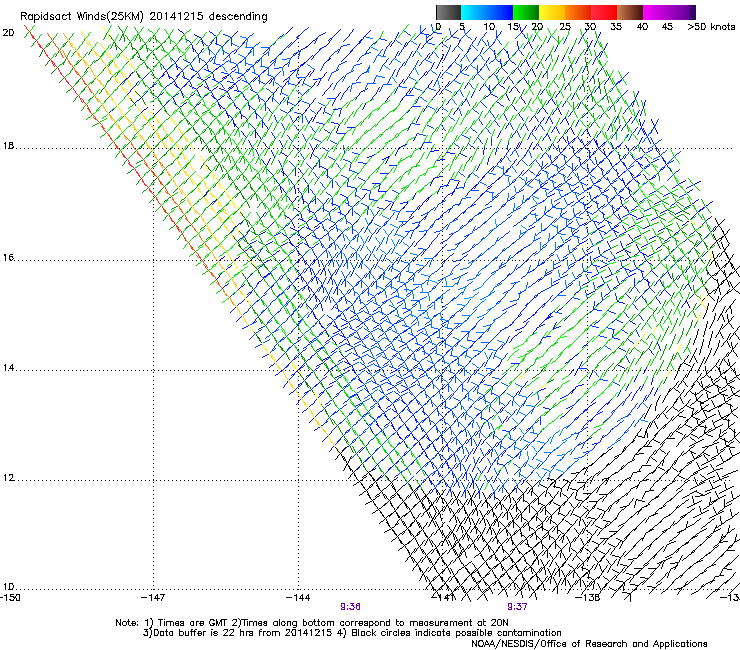Click the brown 35-40 knots color swatch
Viewport: 740px width, 650px height.
point(630,12)
